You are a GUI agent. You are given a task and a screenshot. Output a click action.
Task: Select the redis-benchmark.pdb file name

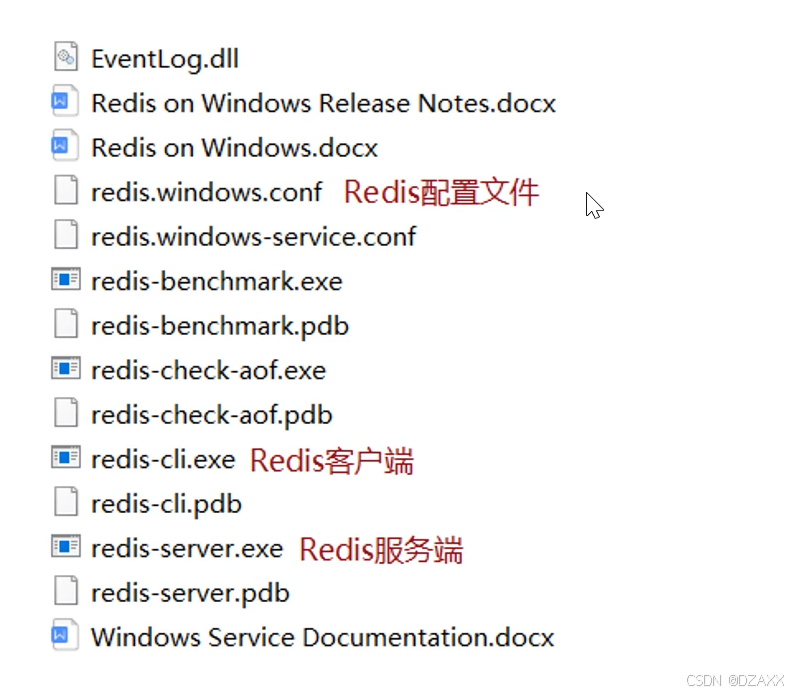coord(220,327)
